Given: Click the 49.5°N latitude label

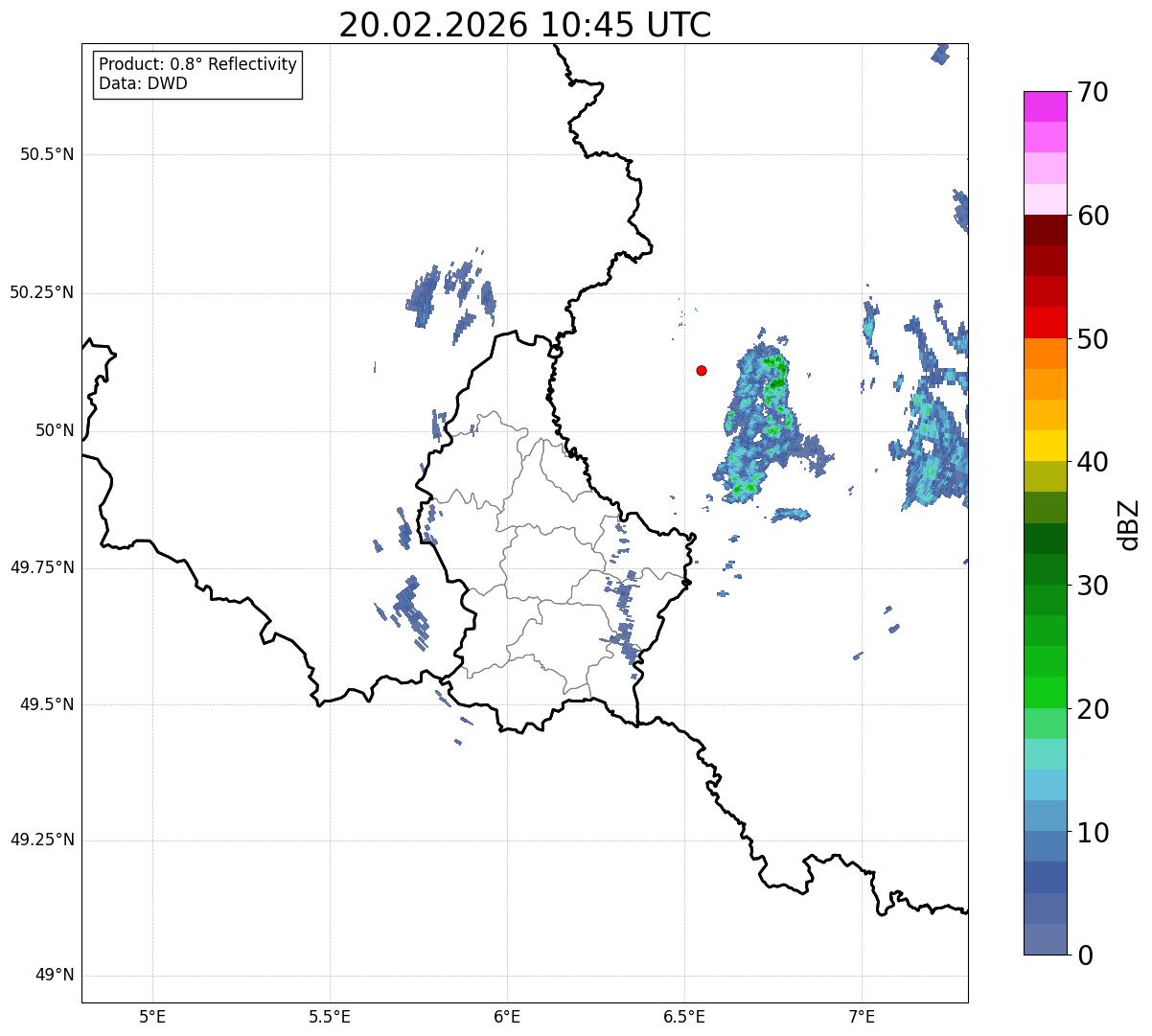Looking at the screenshot, I should click(x=47, y=704).
